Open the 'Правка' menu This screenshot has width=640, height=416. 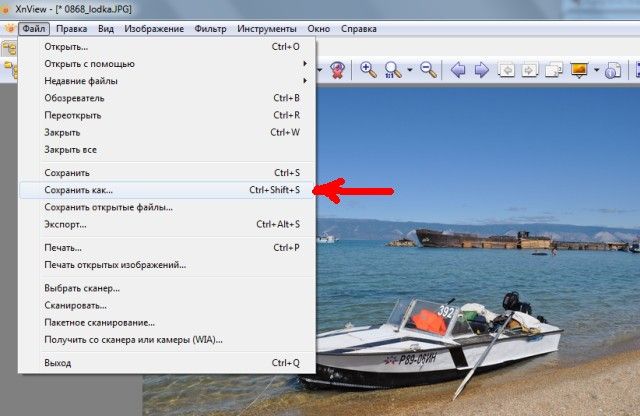point(71,28)
